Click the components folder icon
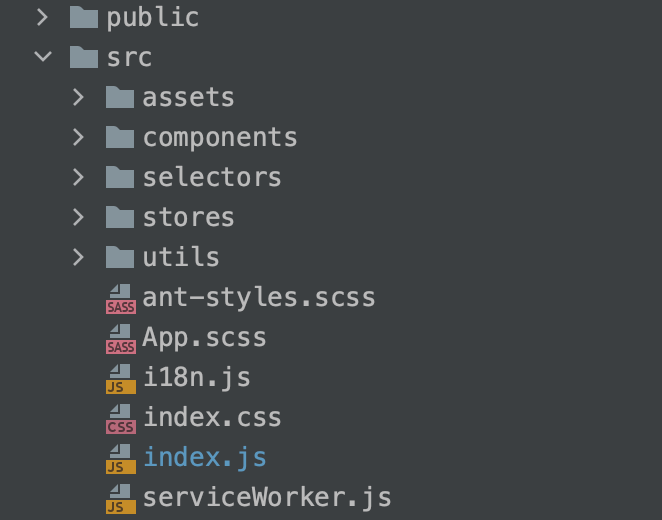The height and width of the screenshot is (520, 662). click(x=120, y=137)
